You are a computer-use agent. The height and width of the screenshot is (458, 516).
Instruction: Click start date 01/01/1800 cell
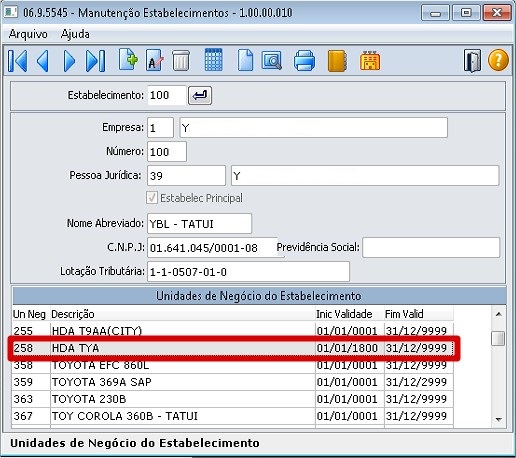click(x=349, y=348)
